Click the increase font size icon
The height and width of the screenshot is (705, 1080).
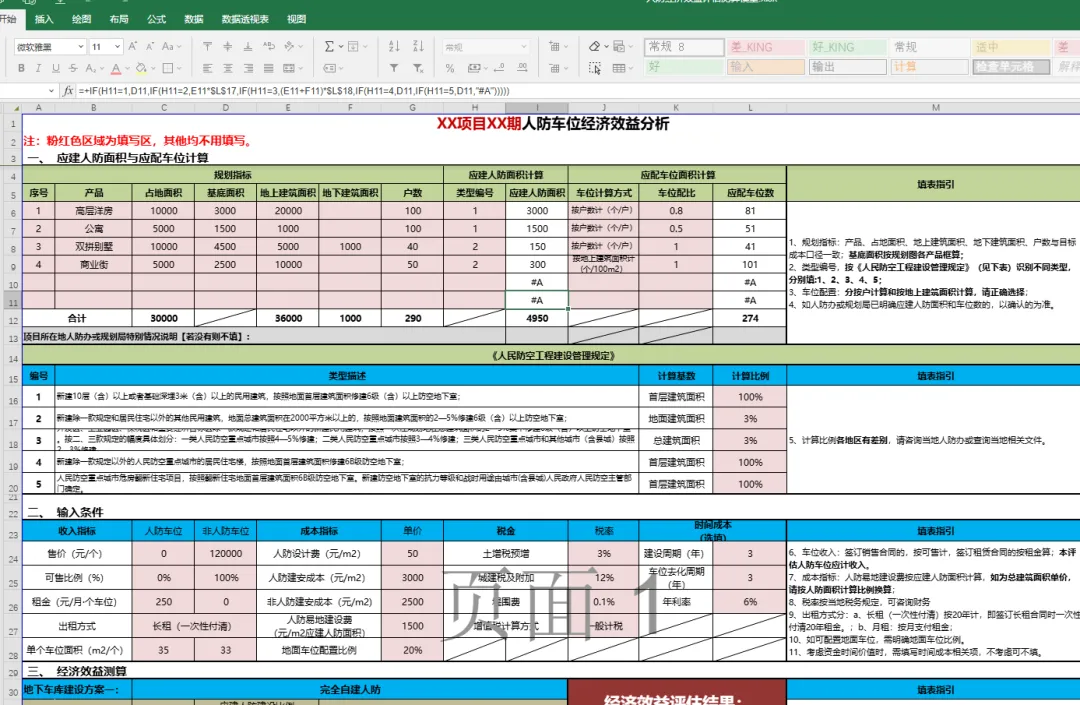click(x=132, y=46)
